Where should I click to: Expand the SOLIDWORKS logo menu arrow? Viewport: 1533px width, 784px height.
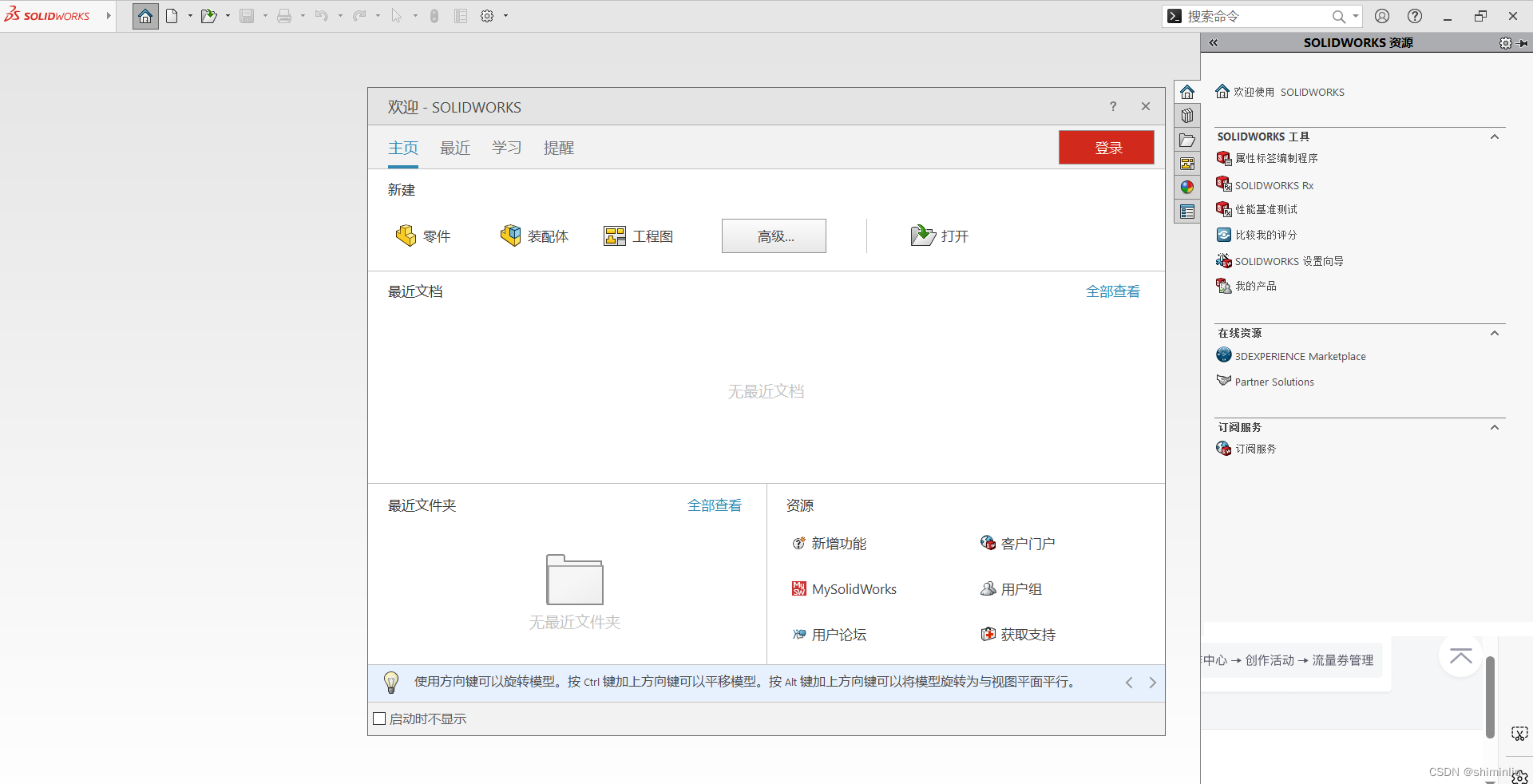click(109, 16)
